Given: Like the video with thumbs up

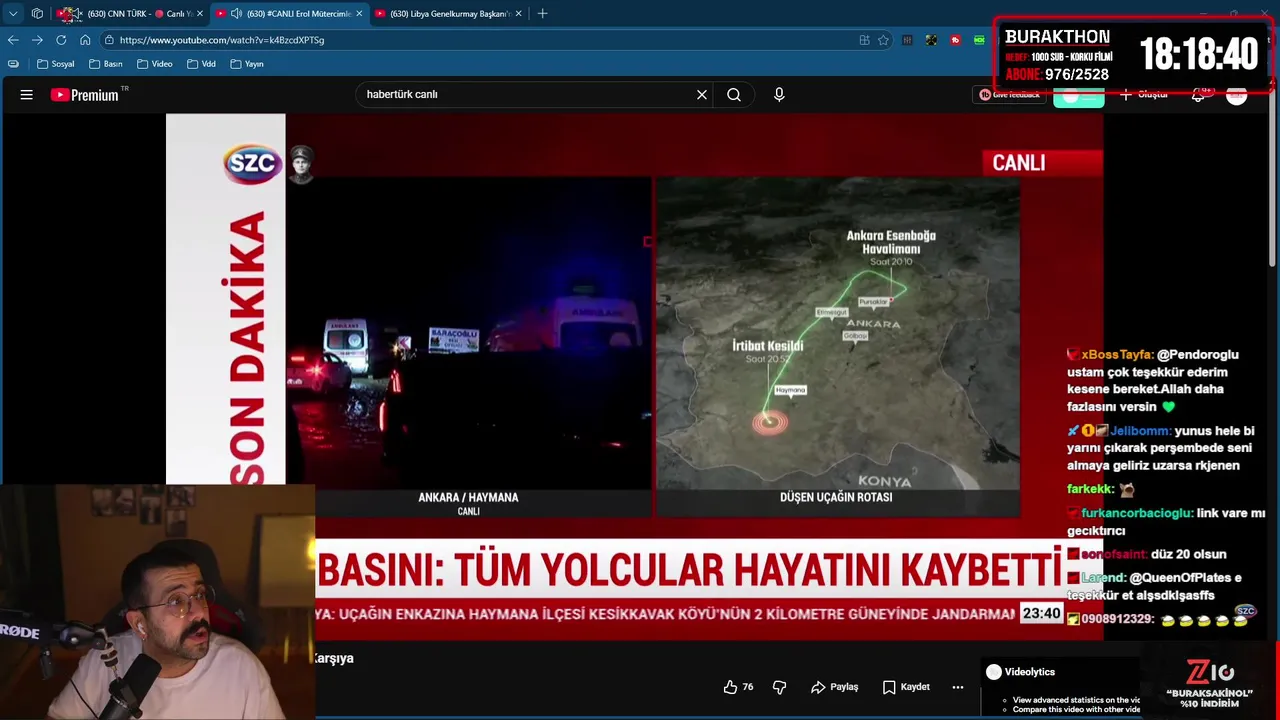Looking at the screenshot, I should click(730, 687).
